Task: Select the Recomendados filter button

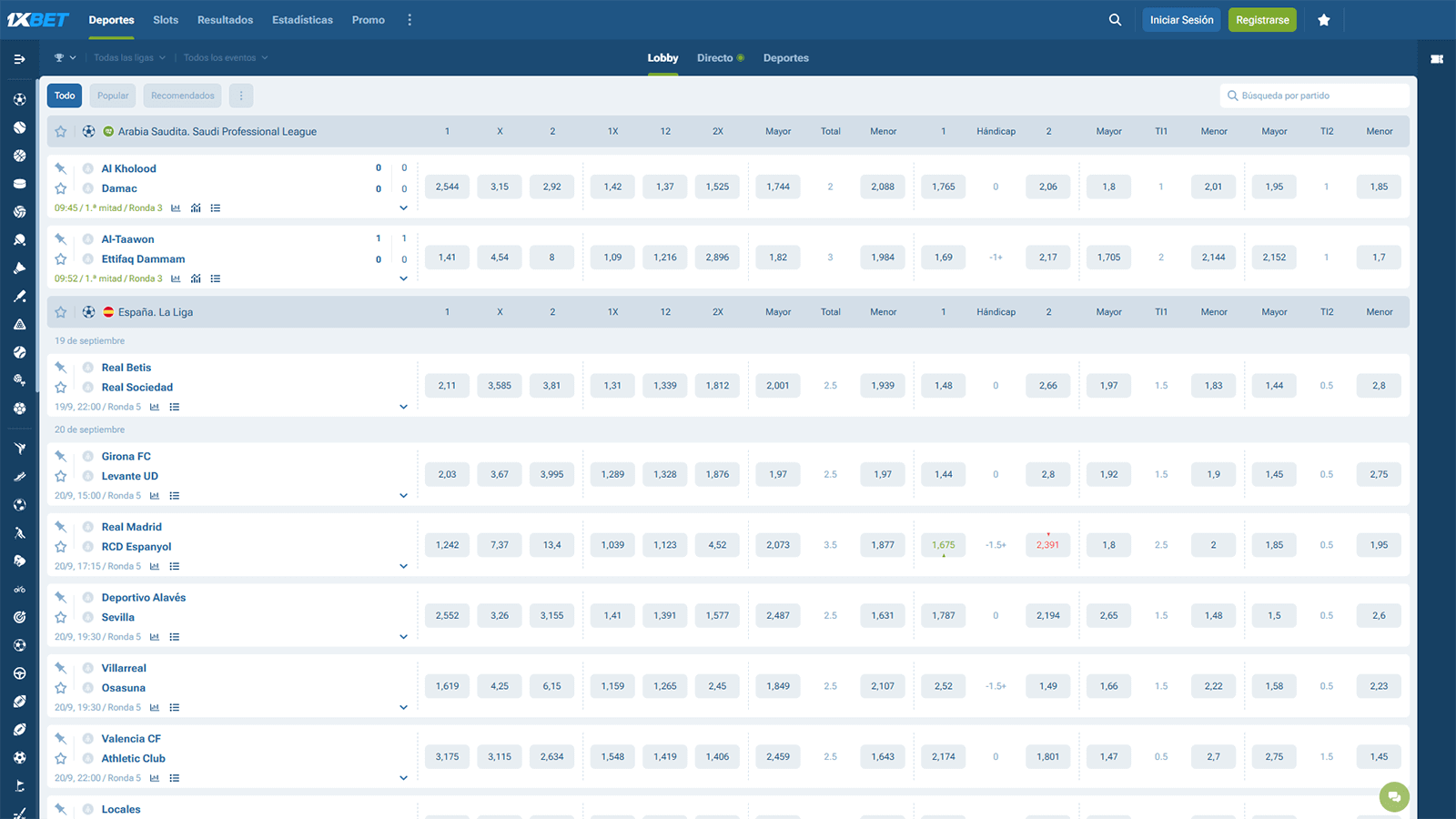Action: click(x=183, y=96)
